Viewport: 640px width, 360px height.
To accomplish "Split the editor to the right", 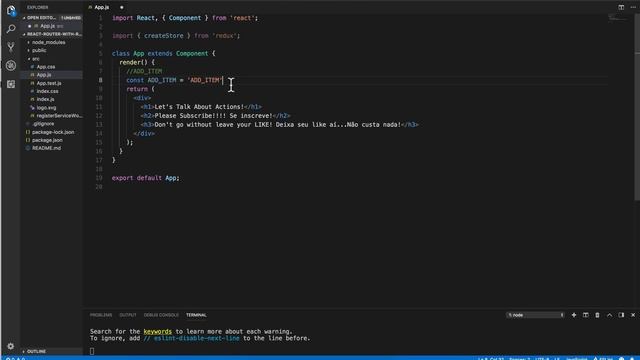I will pyautogui.click(x=621, y=7).
